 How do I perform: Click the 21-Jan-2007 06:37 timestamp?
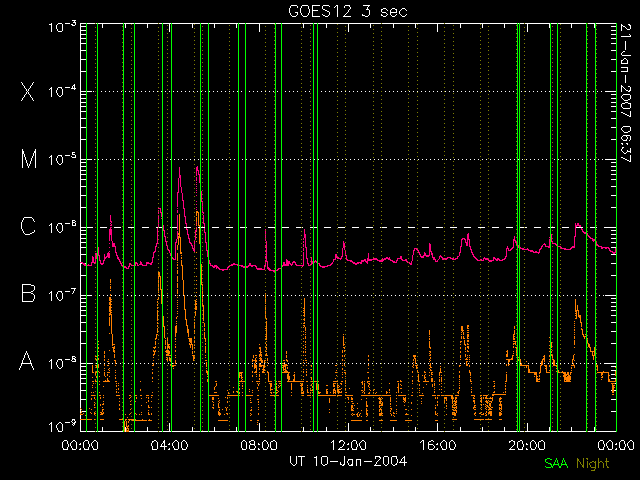(625, 93)
